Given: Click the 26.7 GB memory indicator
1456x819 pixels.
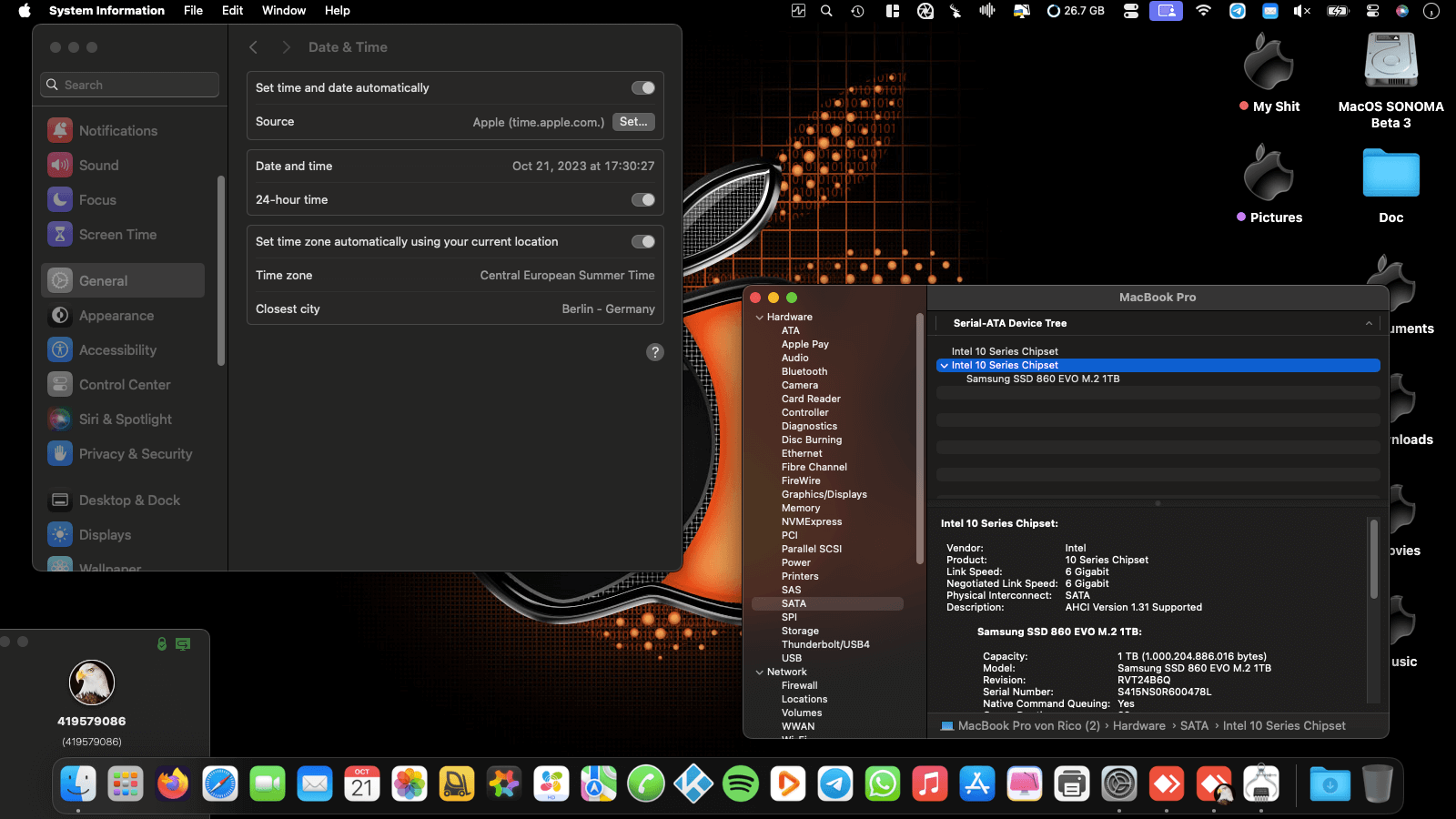Looking at the screenshot, I should pos(1076,11).
